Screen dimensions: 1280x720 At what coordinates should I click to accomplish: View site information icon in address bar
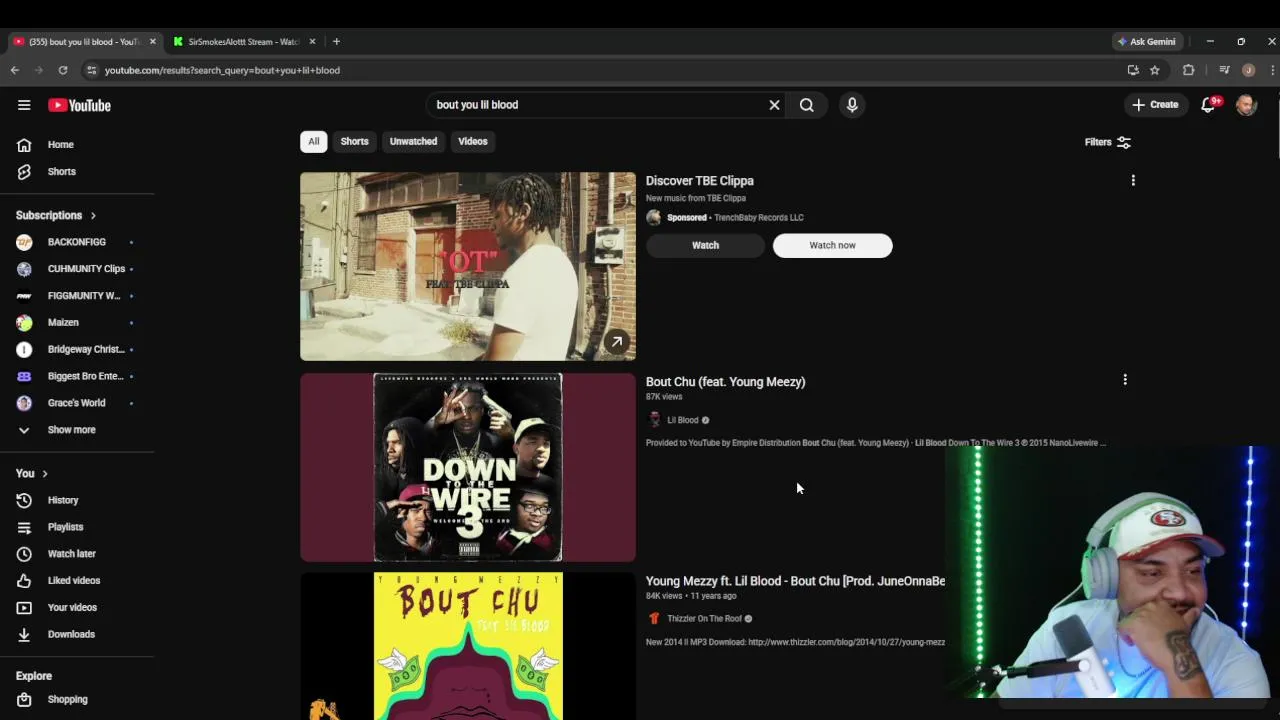point(91,70)
